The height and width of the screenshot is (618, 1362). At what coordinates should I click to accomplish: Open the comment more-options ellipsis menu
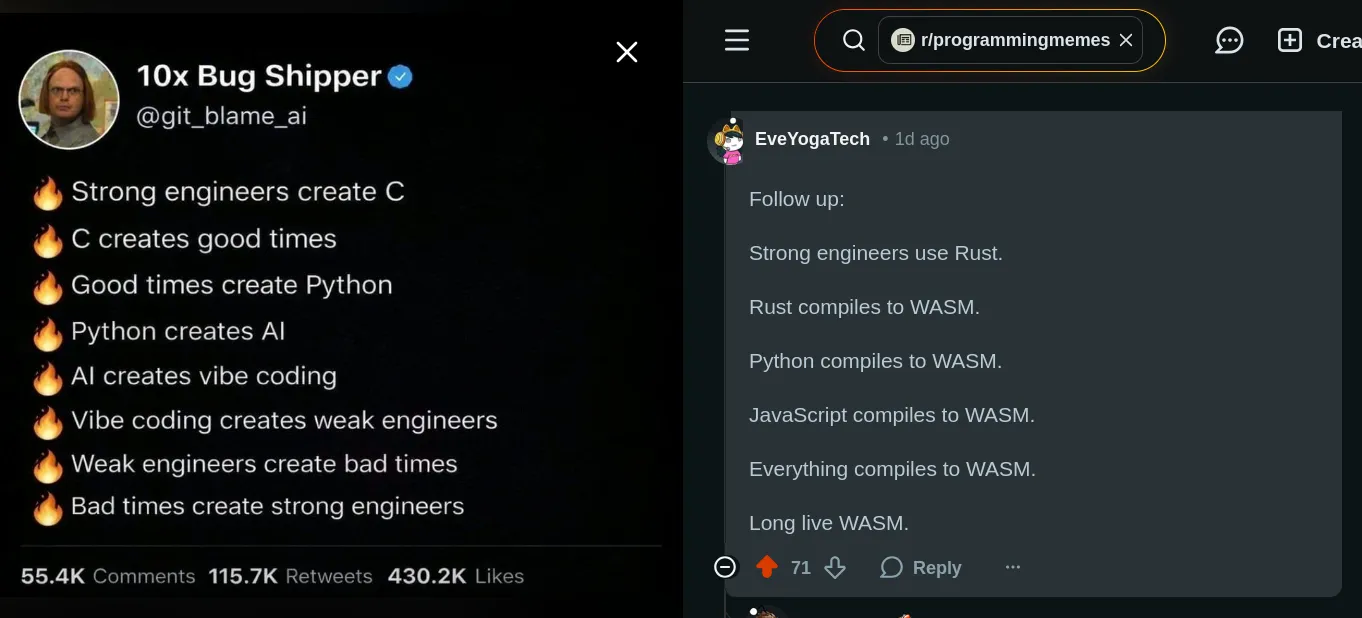1012,567
